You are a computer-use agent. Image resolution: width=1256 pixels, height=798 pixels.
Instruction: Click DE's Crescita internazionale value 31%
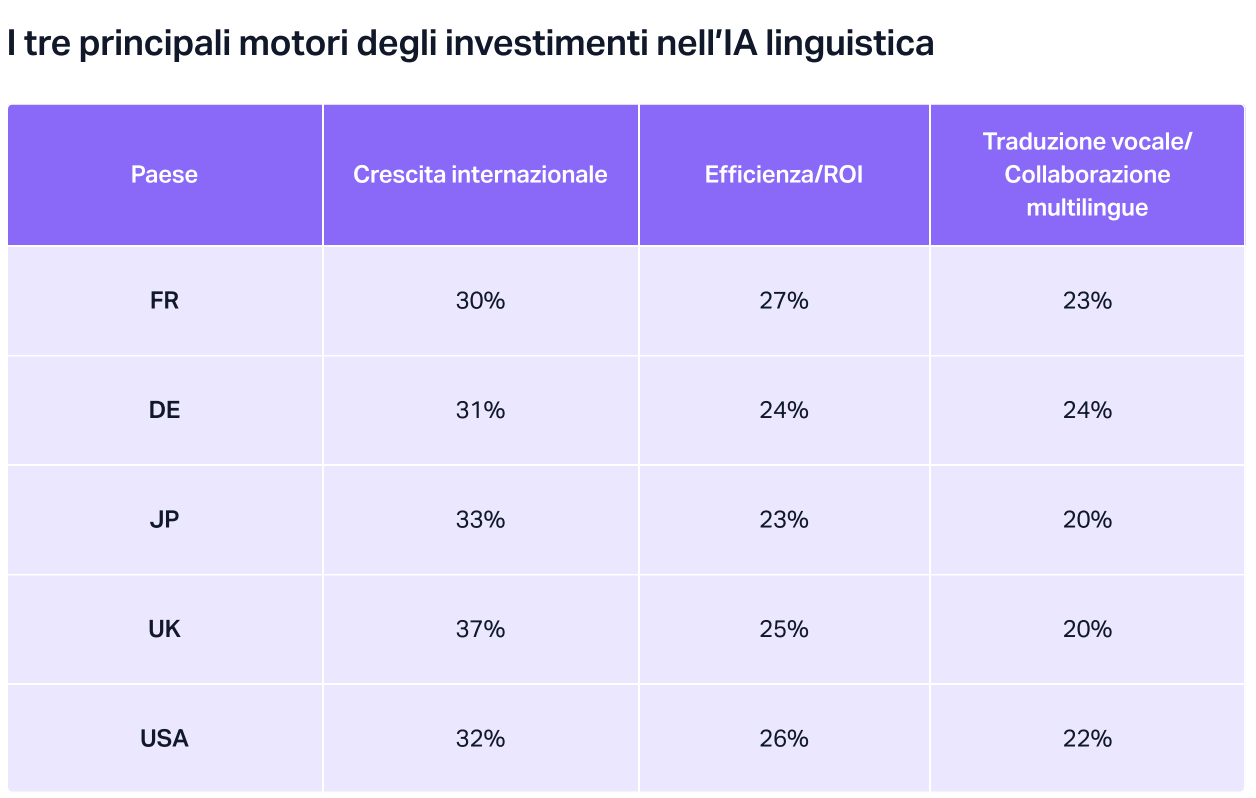[480, 410]
